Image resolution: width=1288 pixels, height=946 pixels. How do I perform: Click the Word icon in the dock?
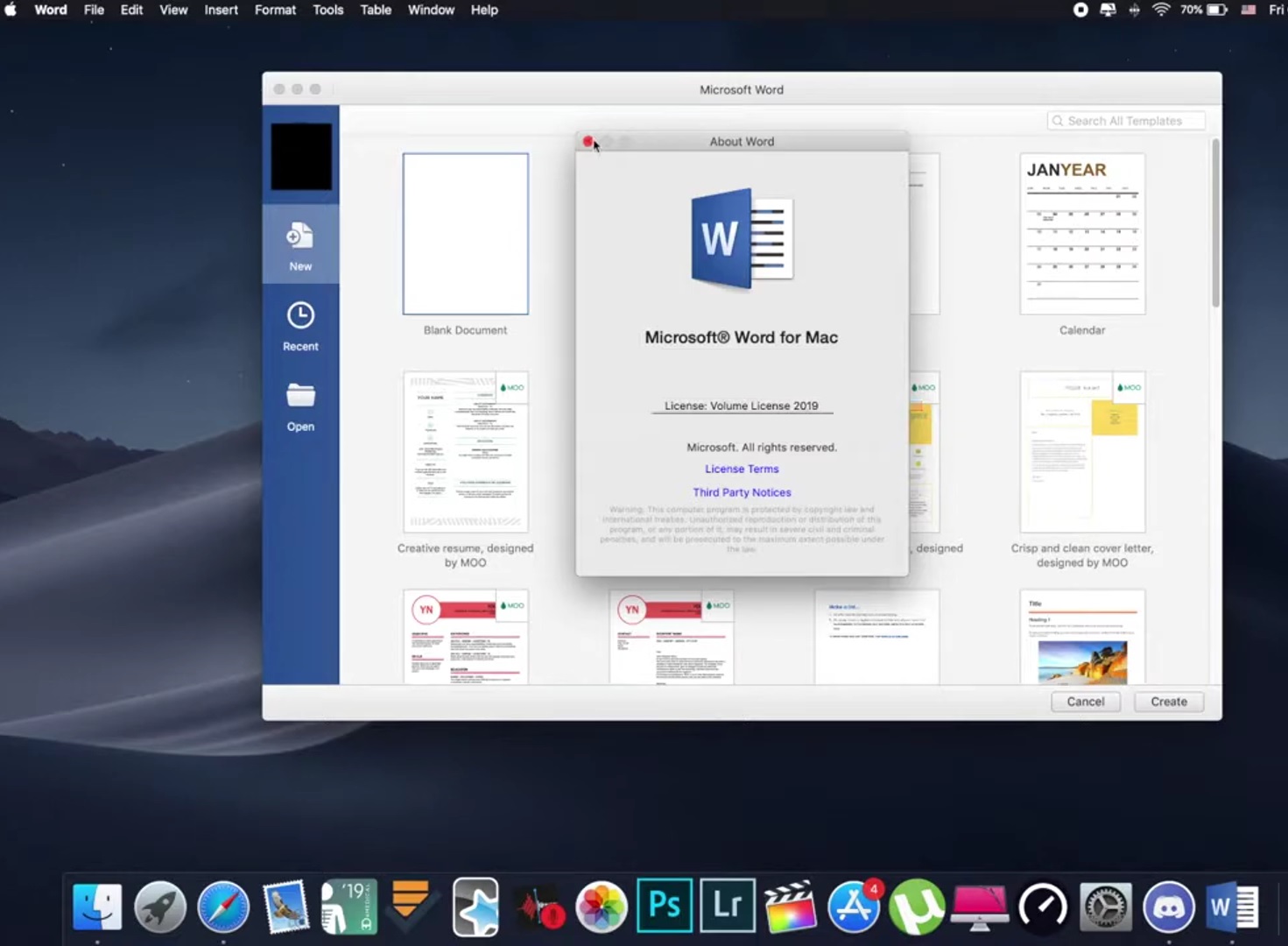(x=1232, y=907)
